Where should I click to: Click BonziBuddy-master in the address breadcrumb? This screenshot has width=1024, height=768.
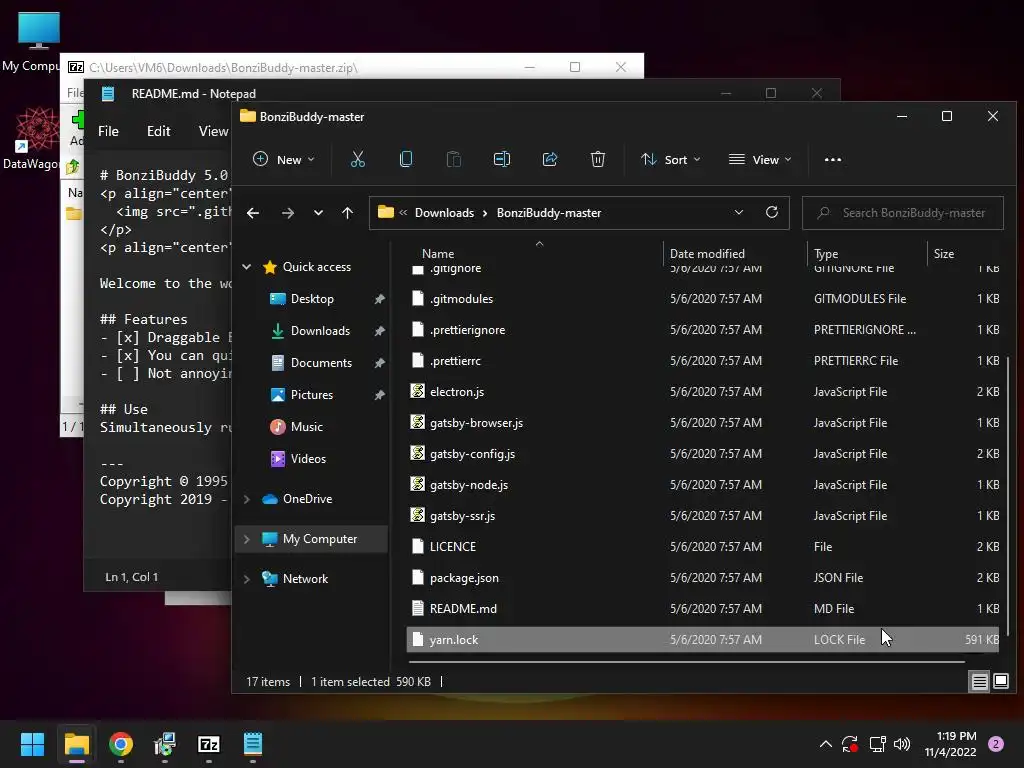tap(549, 213)
